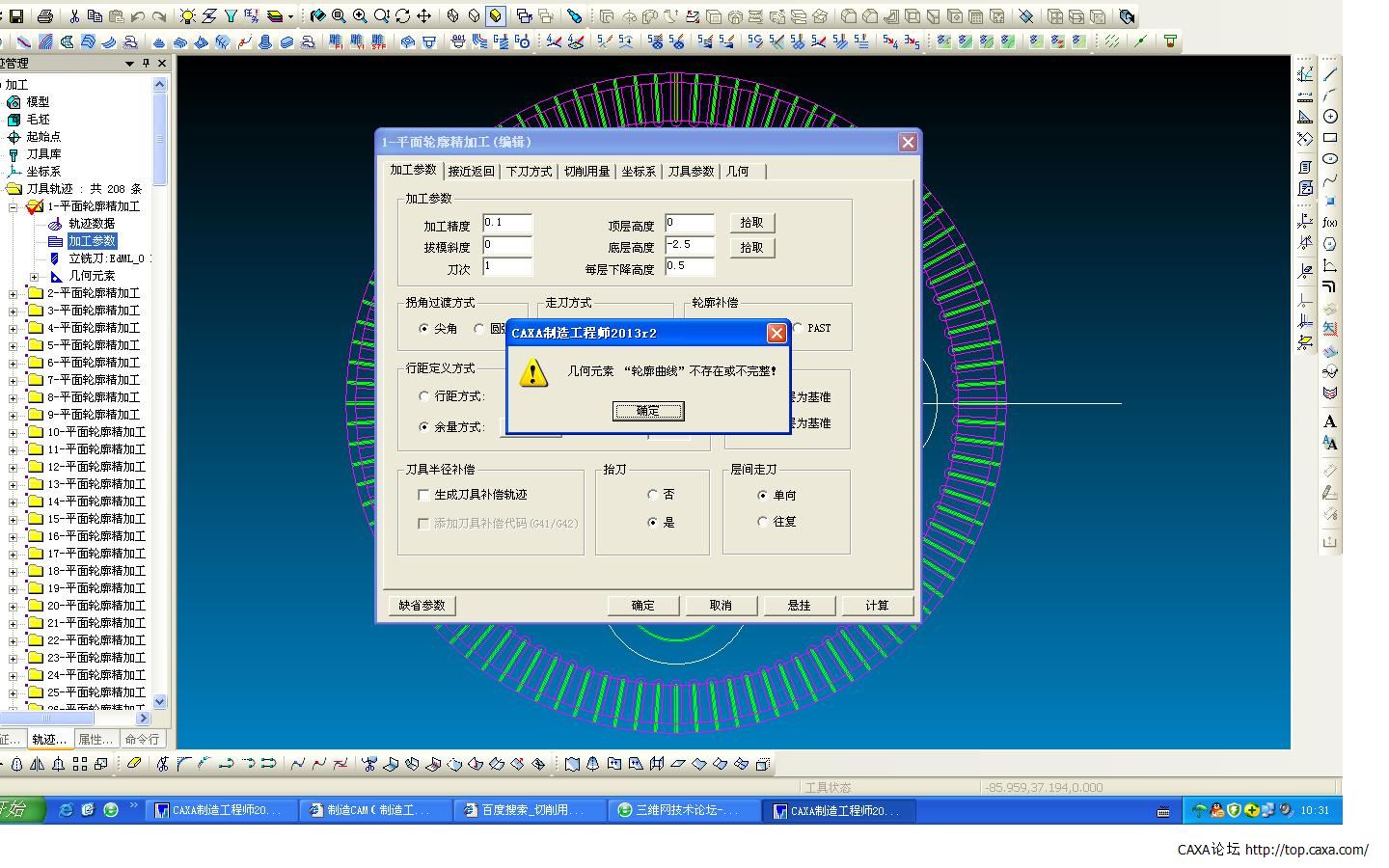Screen dimensions: 1389x868
Task: Collapse the 1-平面轮廓精加工 tree node
Action: click(14, 206)
